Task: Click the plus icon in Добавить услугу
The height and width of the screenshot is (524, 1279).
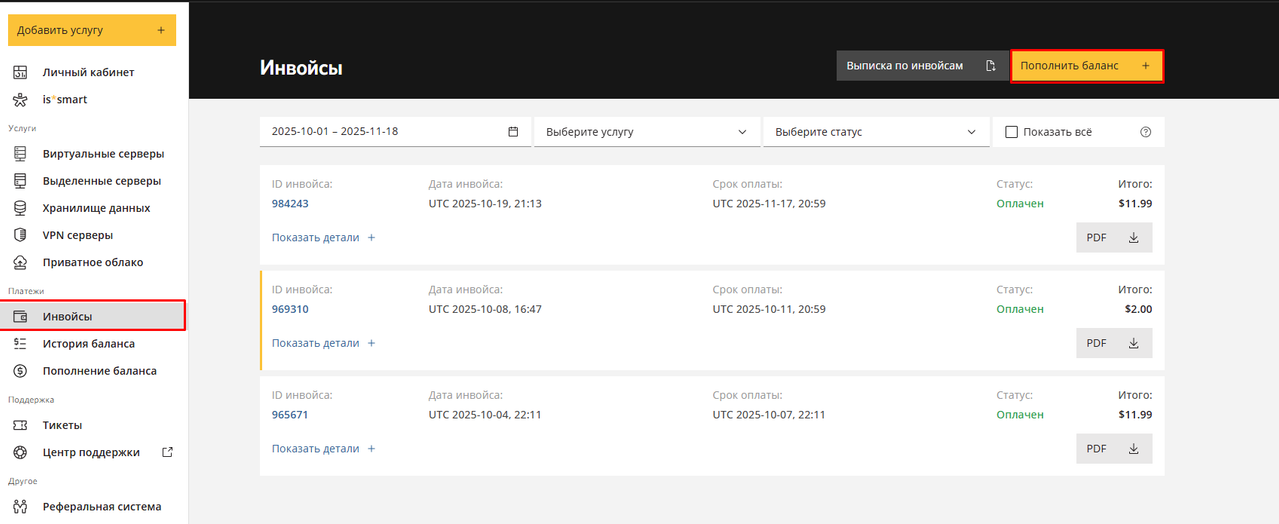Action: (x=161, y=30)
